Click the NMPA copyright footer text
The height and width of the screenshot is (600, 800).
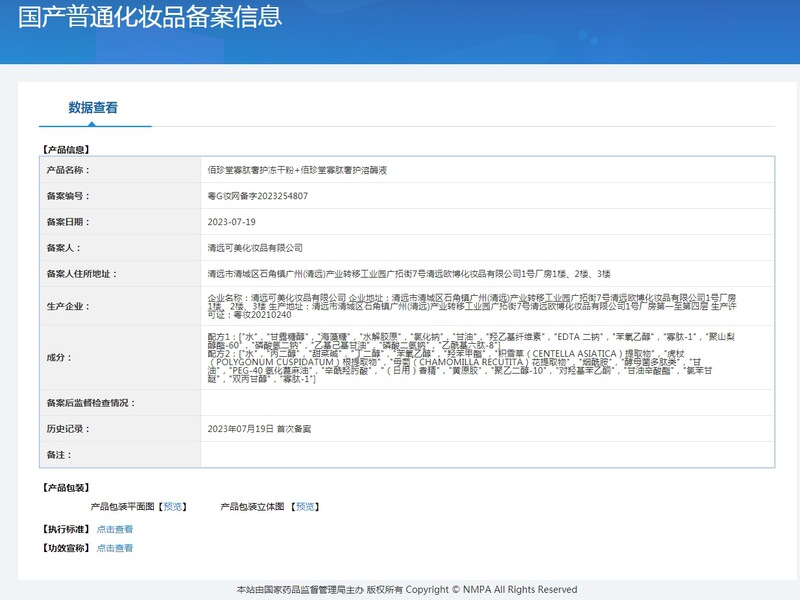[x=406, y=589]
